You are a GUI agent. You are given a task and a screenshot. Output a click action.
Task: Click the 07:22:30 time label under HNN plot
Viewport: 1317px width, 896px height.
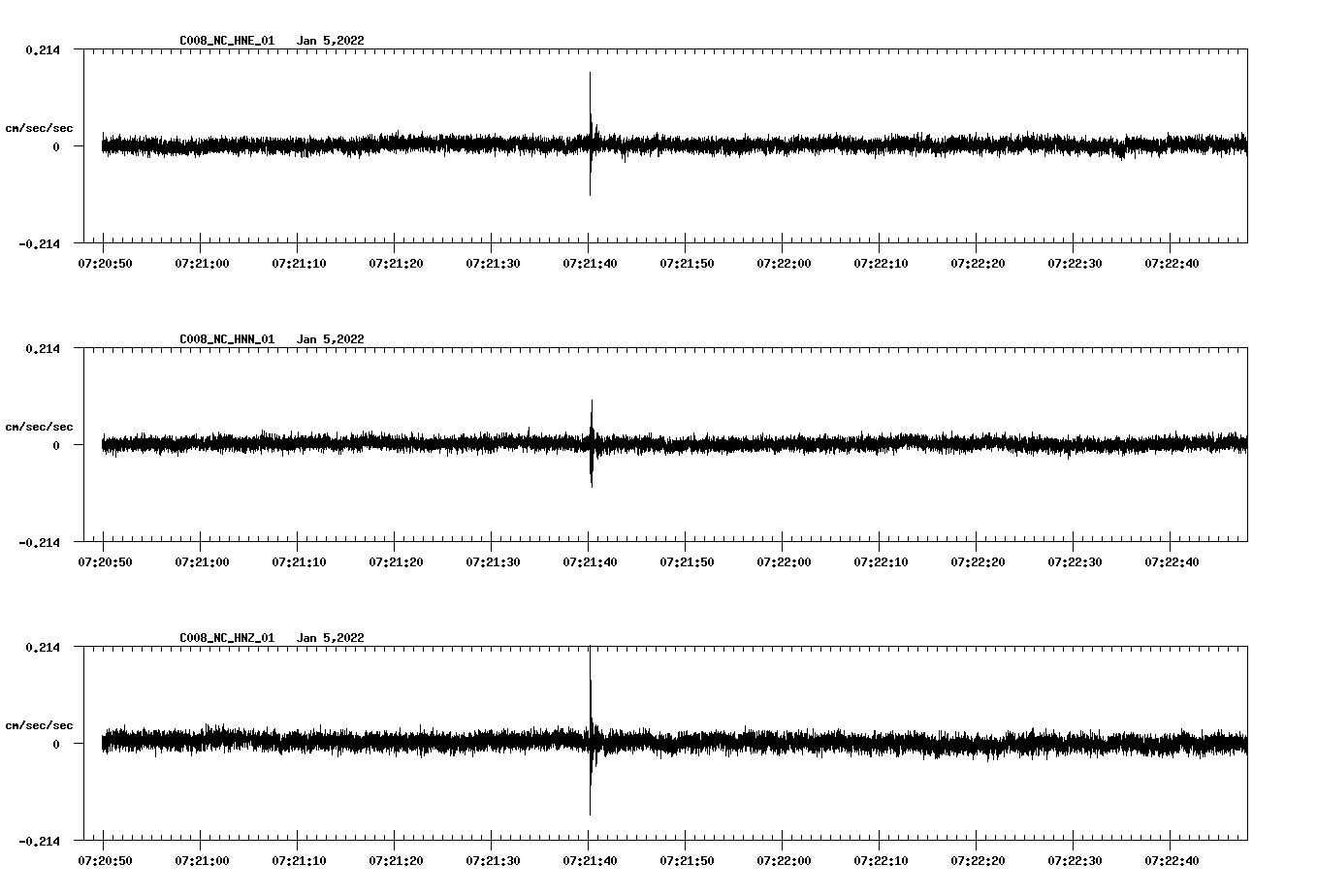(x=1075, y=562)
